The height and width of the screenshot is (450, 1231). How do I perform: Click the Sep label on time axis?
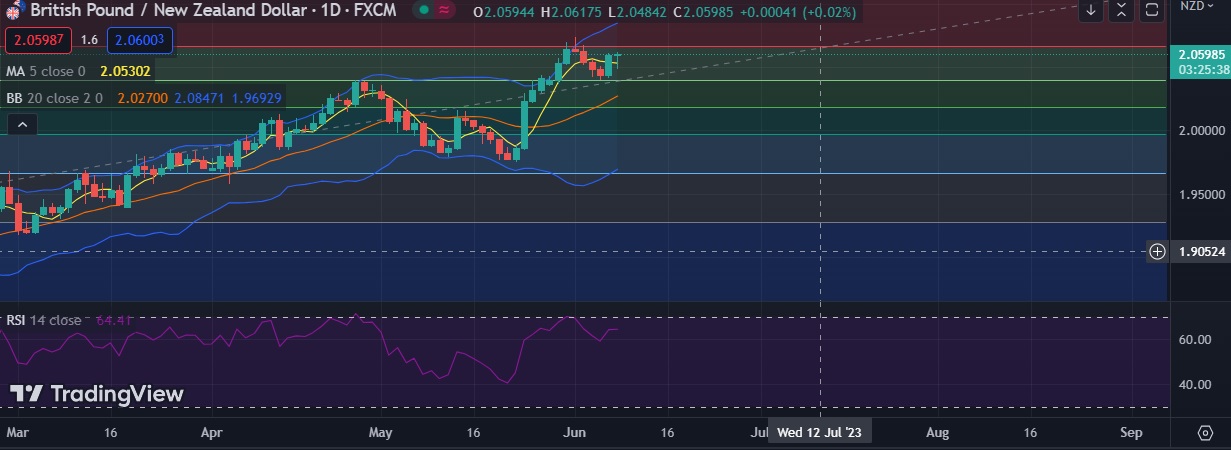click(1131, 433)
